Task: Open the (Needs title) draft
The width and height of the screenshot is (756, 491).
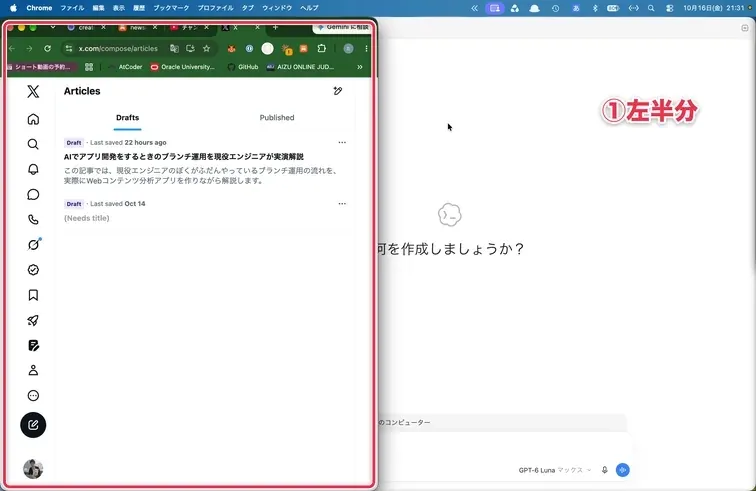Action: pyautogui.click(x=87, y=218)
